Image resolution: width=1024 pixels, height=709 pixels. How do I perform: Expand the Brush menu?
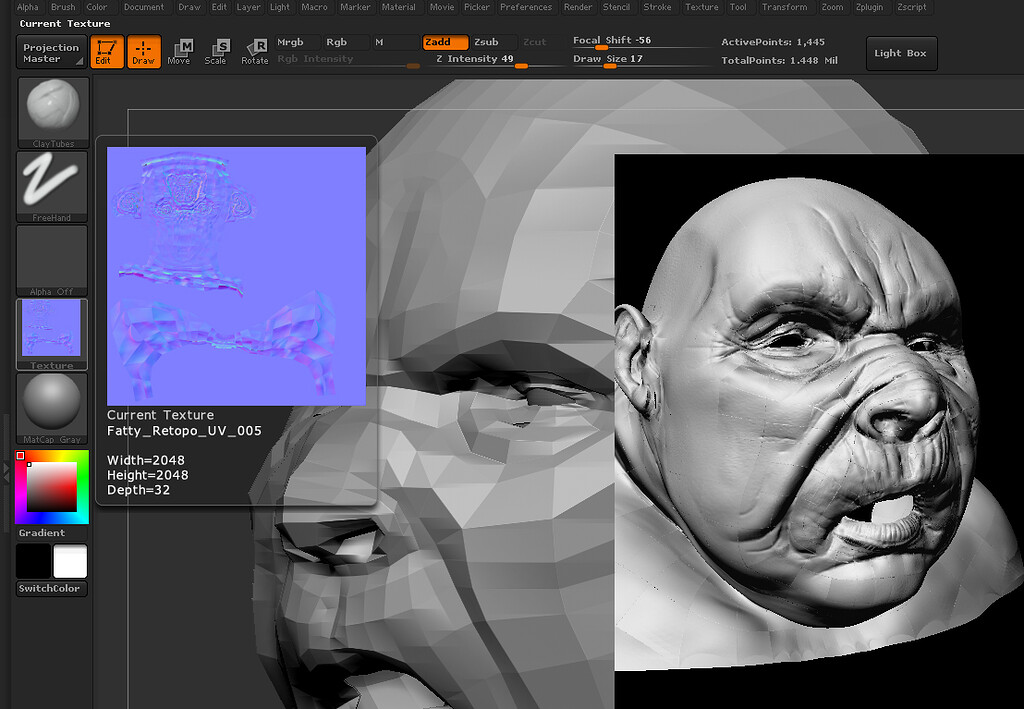[63, 7]
